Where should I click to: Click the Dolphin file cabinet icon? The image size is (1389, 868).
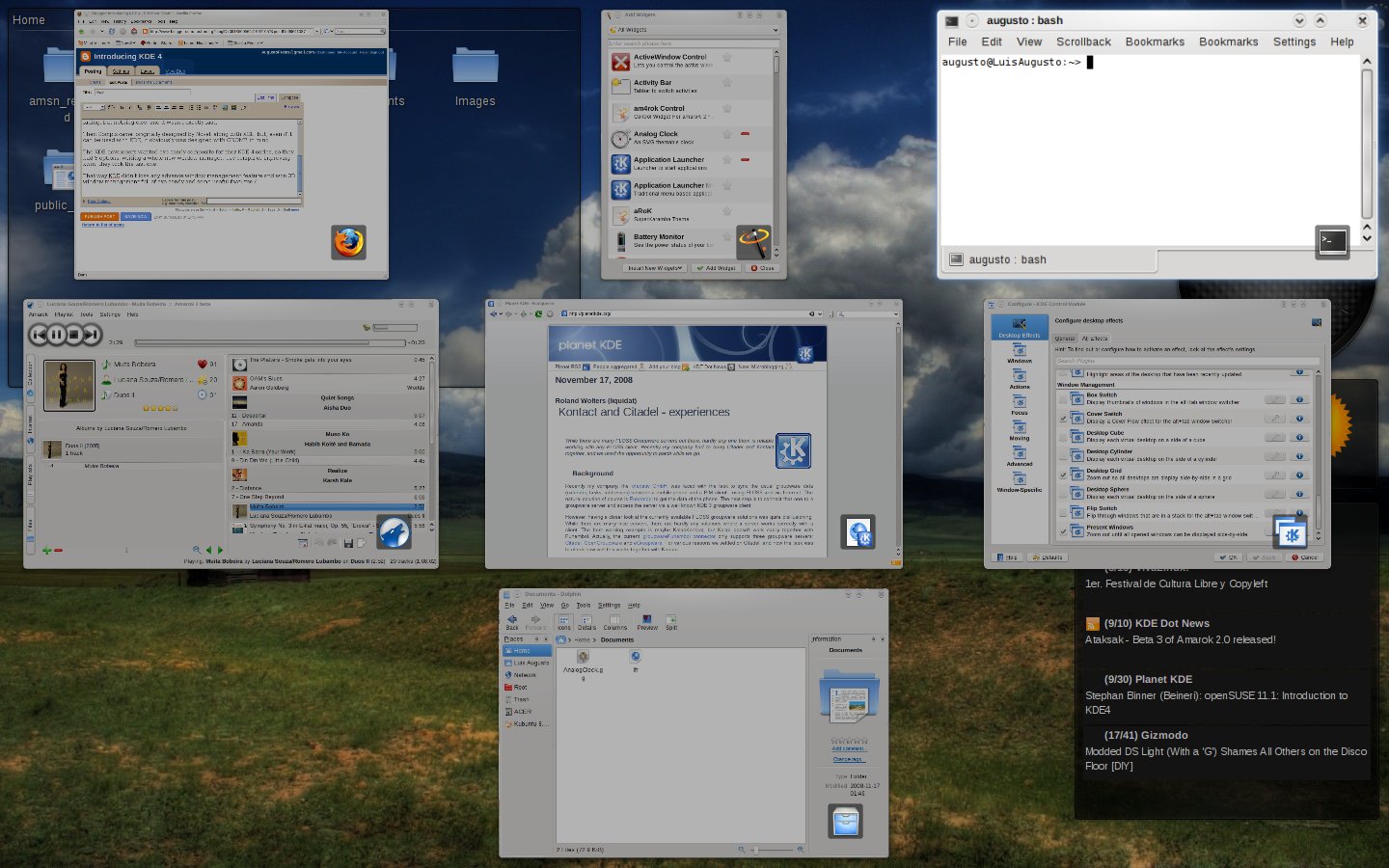pyautogui.click(x=846, y=822)
